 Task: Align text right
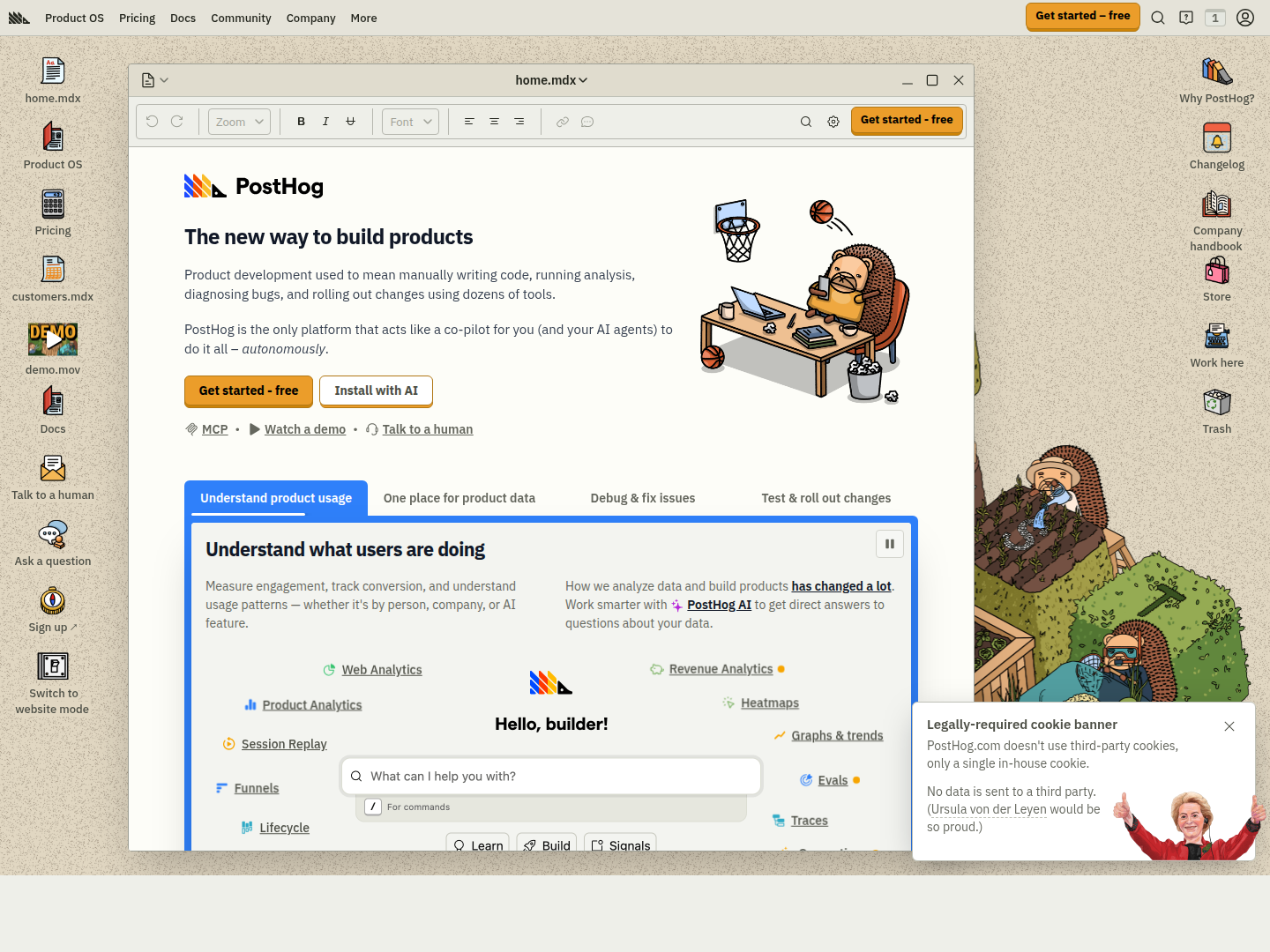click(519, 122)
